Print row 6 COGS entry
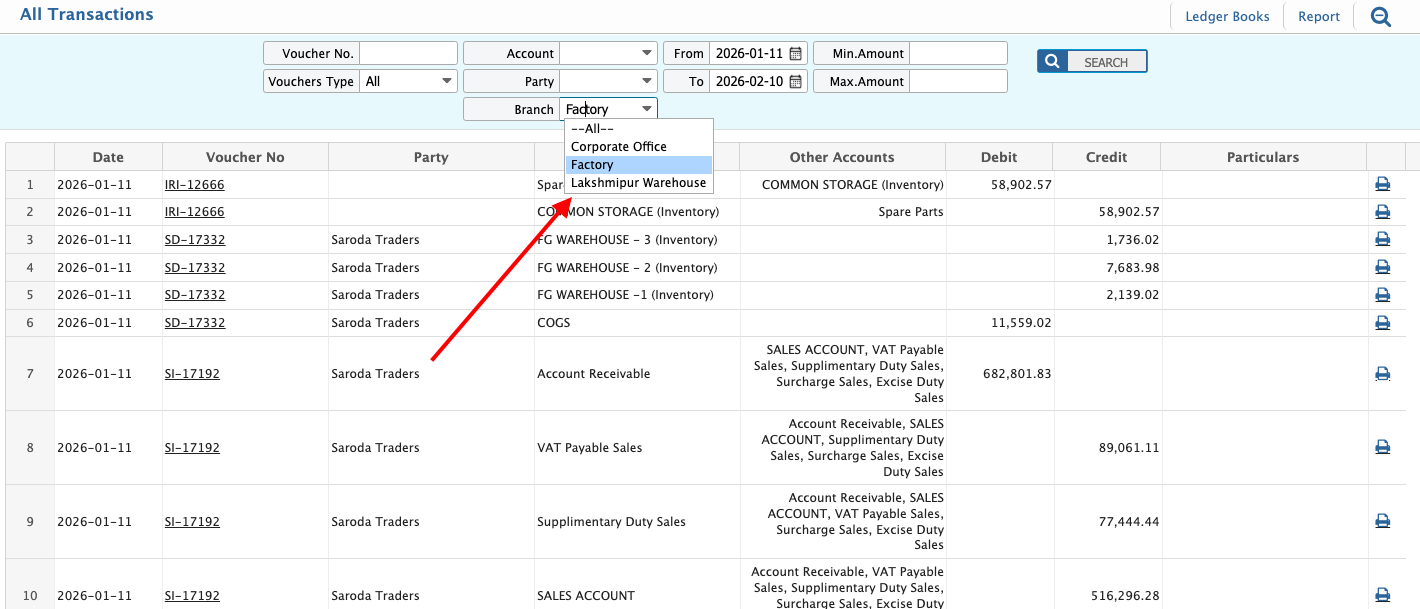 tap(1382, 323)
